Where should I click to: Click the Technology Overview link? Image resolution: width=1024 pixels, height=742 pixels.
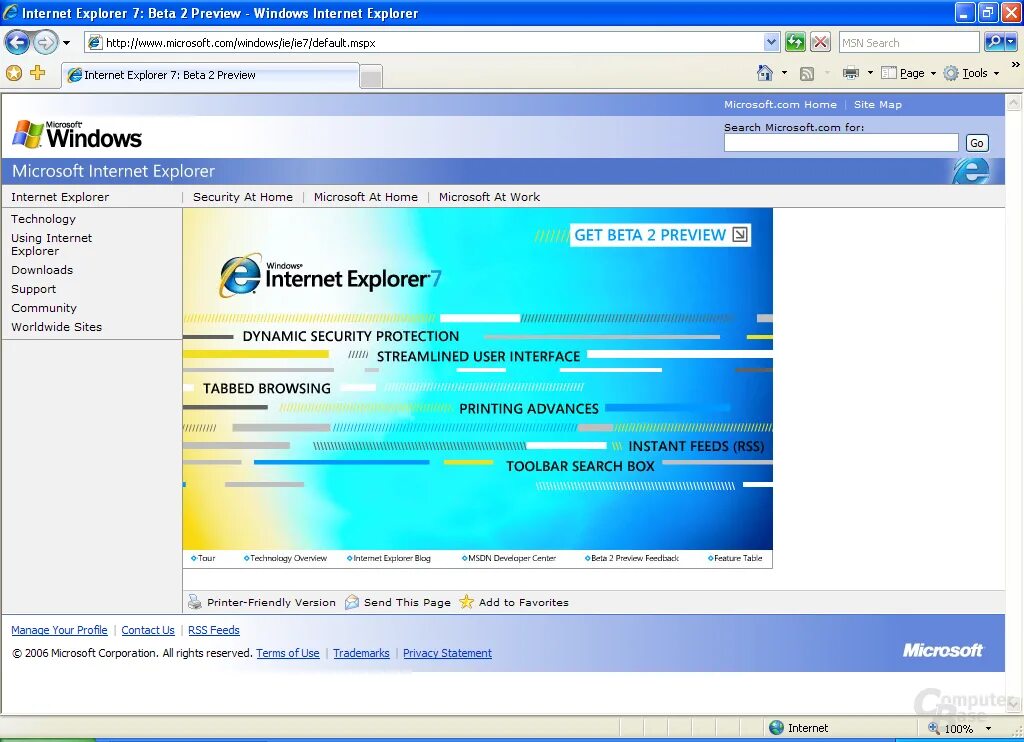coord(285,558)
